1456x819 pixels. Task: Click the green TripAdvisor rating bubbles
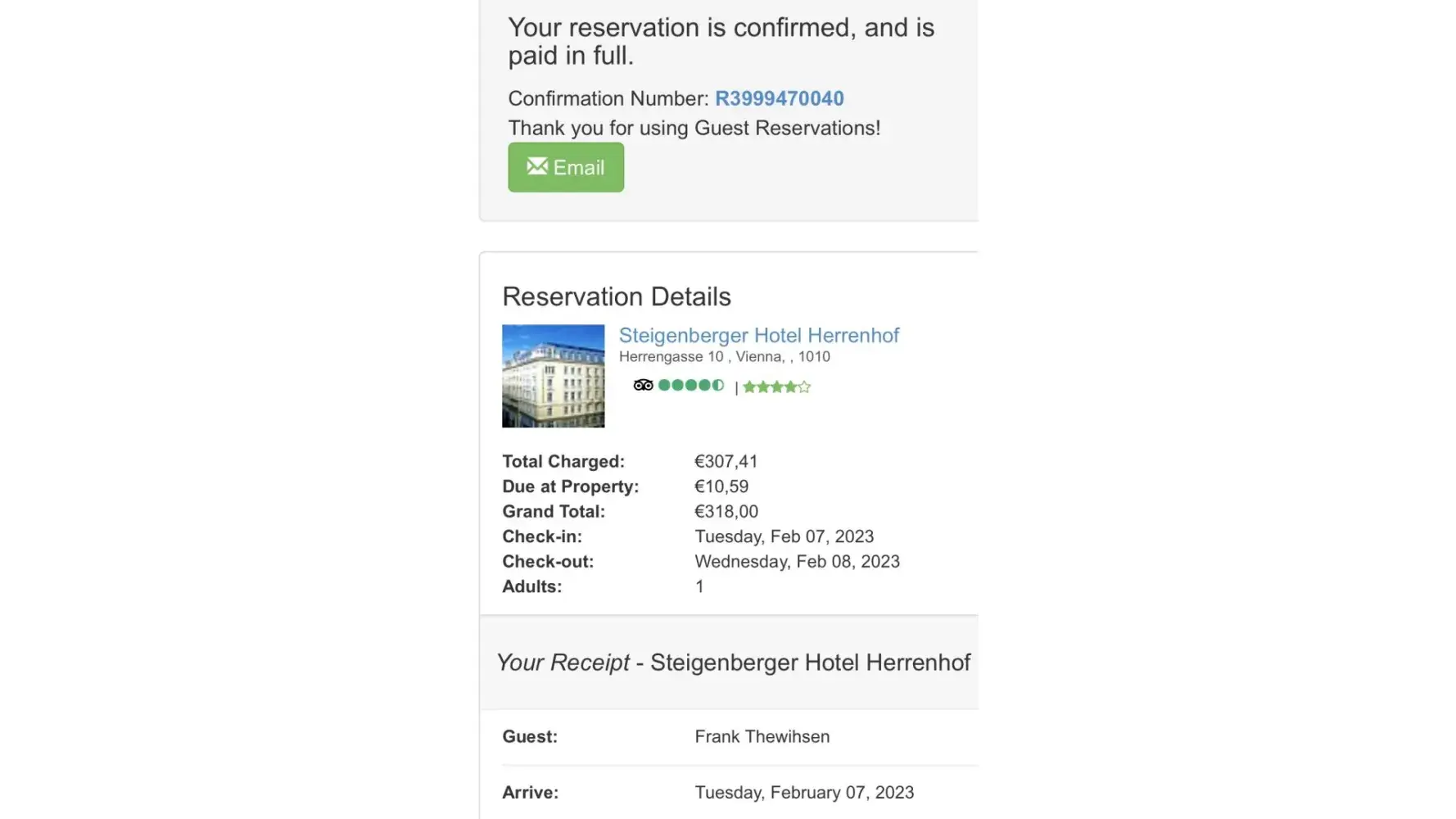click(691, 385)
